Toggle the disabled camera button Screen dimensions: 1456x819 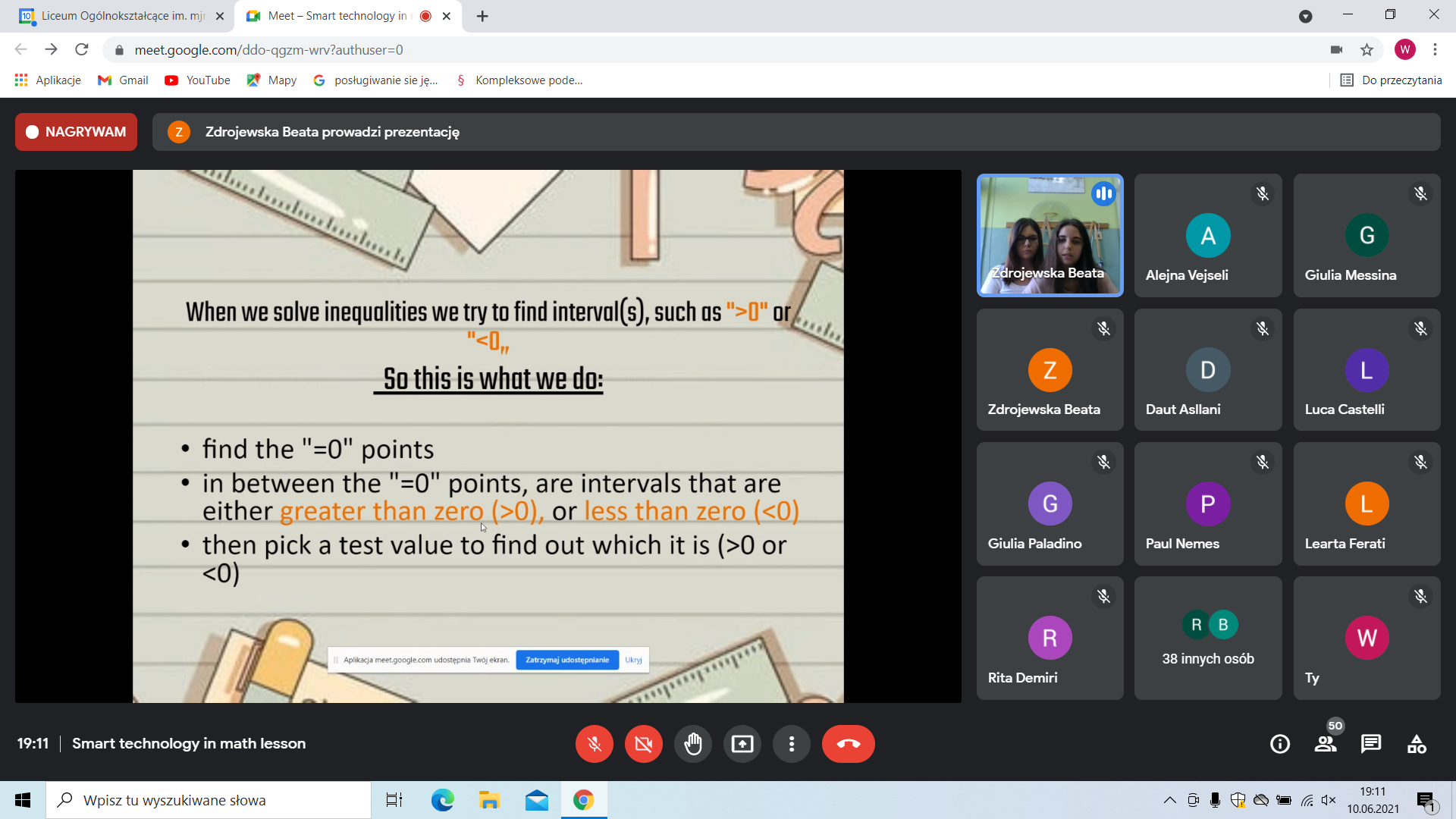[644, 744]
